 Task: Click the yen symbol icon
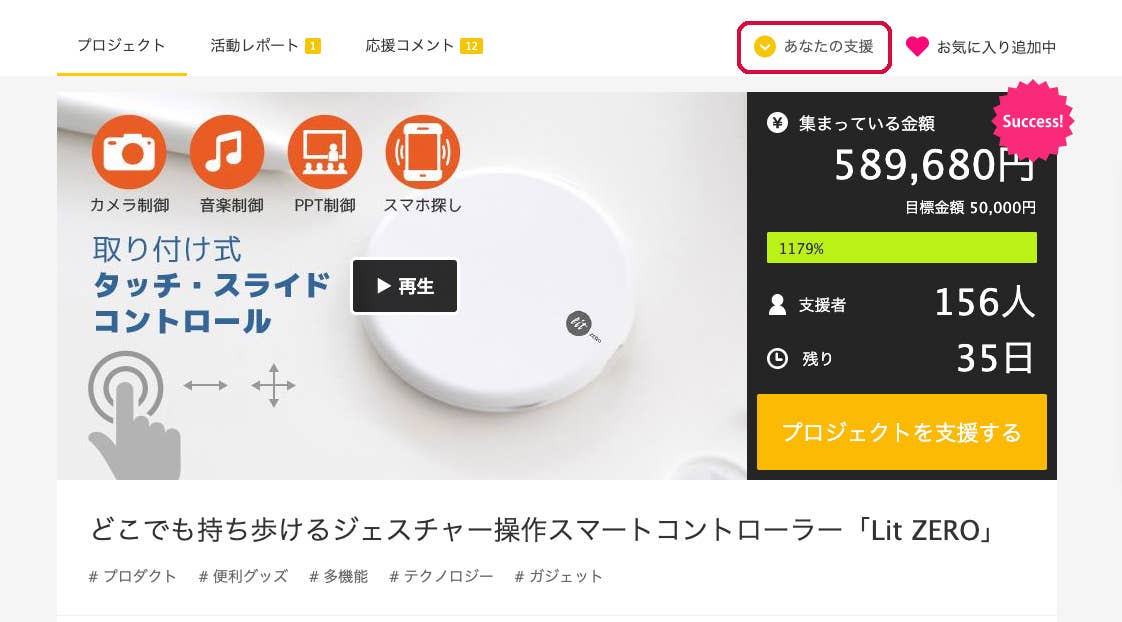(777, 123)
